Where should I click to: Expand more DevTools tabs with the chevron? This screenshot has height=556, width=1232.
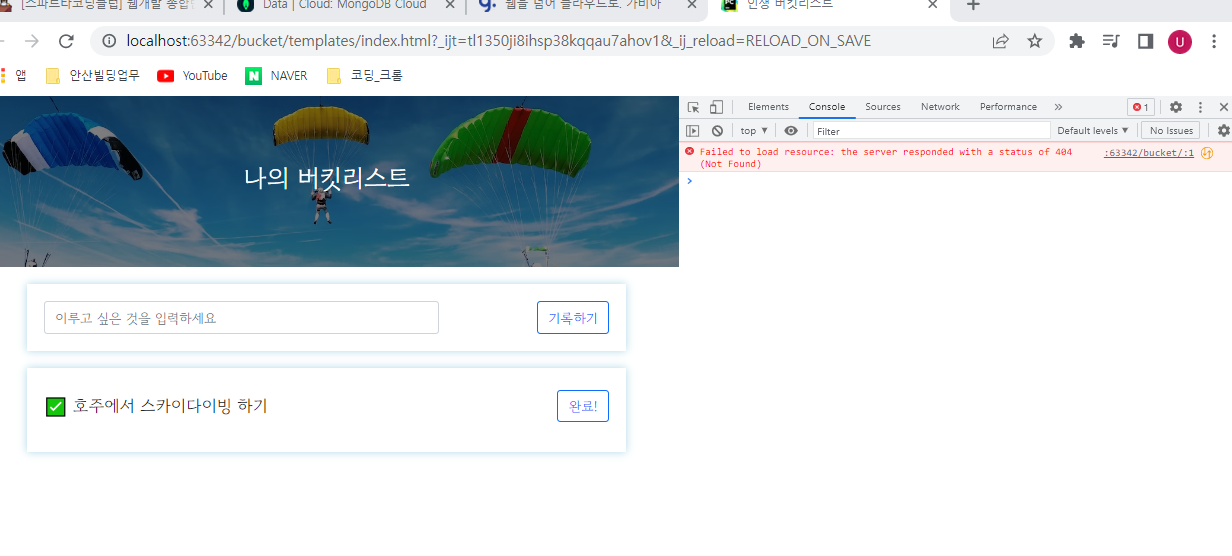[1058, 107]
